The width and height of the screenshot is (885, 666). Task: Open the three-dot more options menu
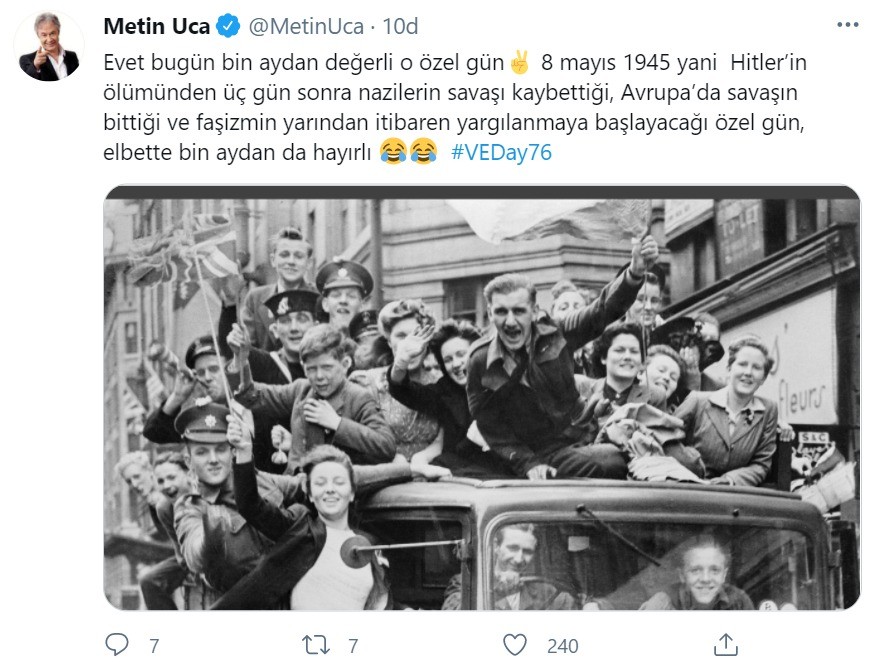point(848,25)
